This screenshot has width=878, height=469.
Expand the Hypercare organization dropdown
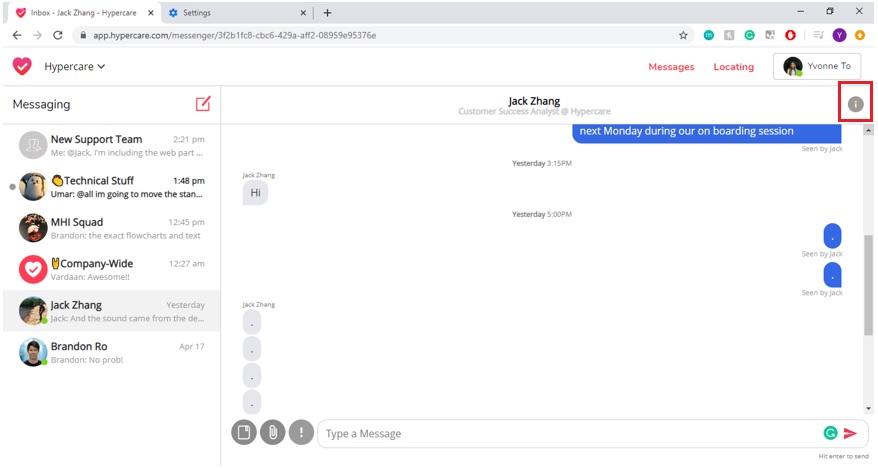74,67
